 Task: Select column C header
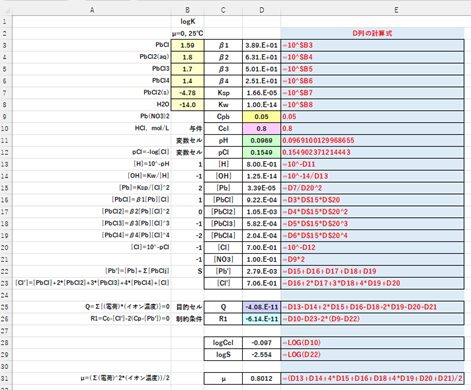[x=223, y=10]
